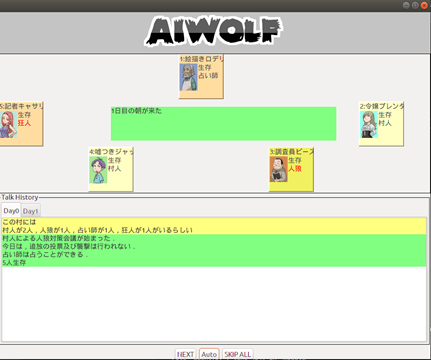Click the 占い師 role label
The height and width of the screenshot is (360, 431).
(x=208, y=76)
